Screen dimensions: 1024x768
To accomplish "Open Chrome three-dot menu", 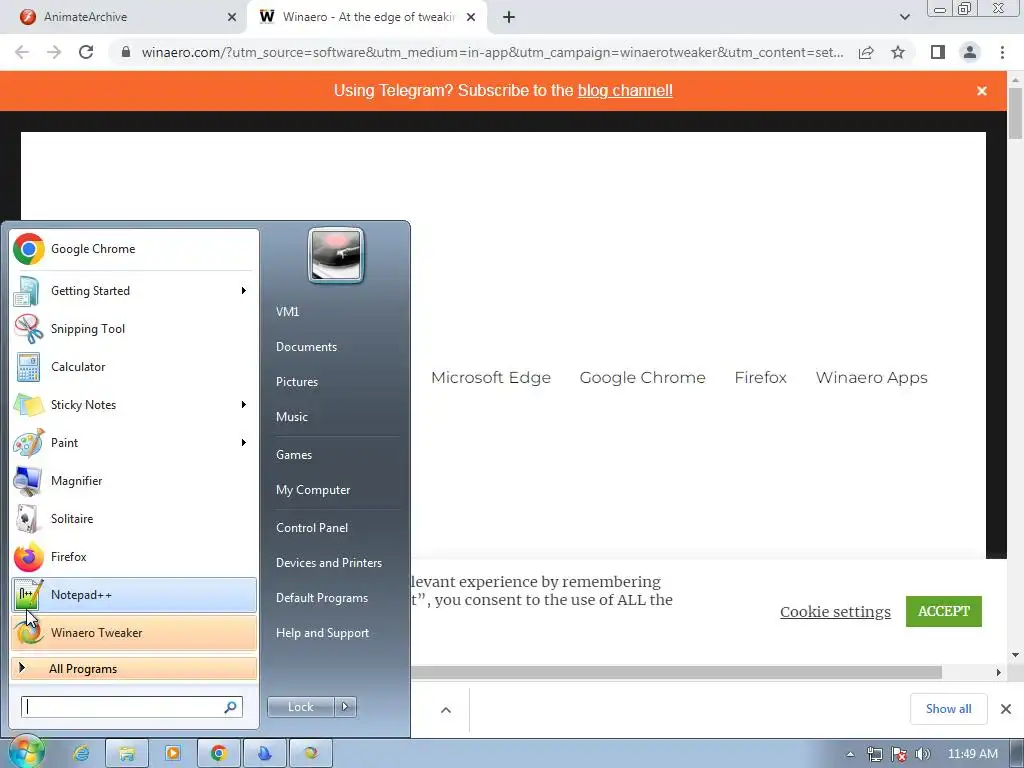I will click(x=1002, y=52).
